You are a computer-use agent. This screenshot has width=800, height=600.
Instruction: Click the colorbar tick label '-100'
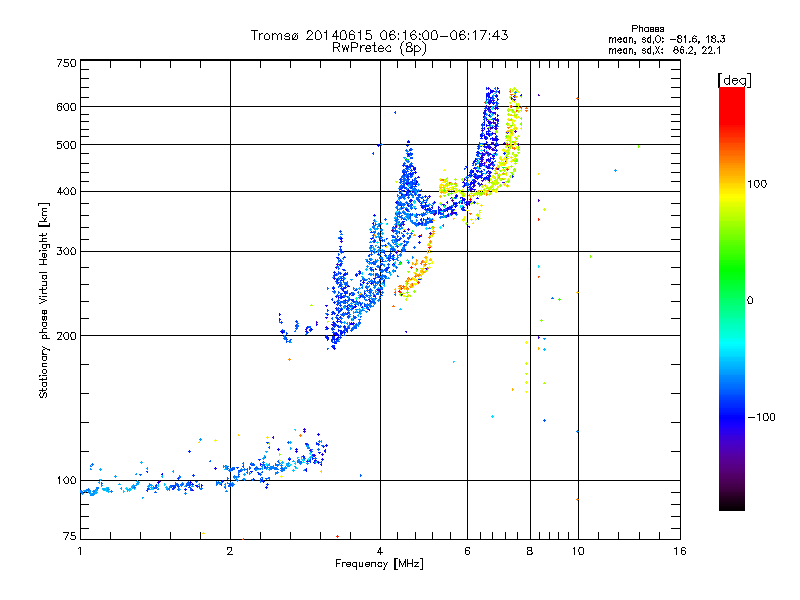point(761,417)
